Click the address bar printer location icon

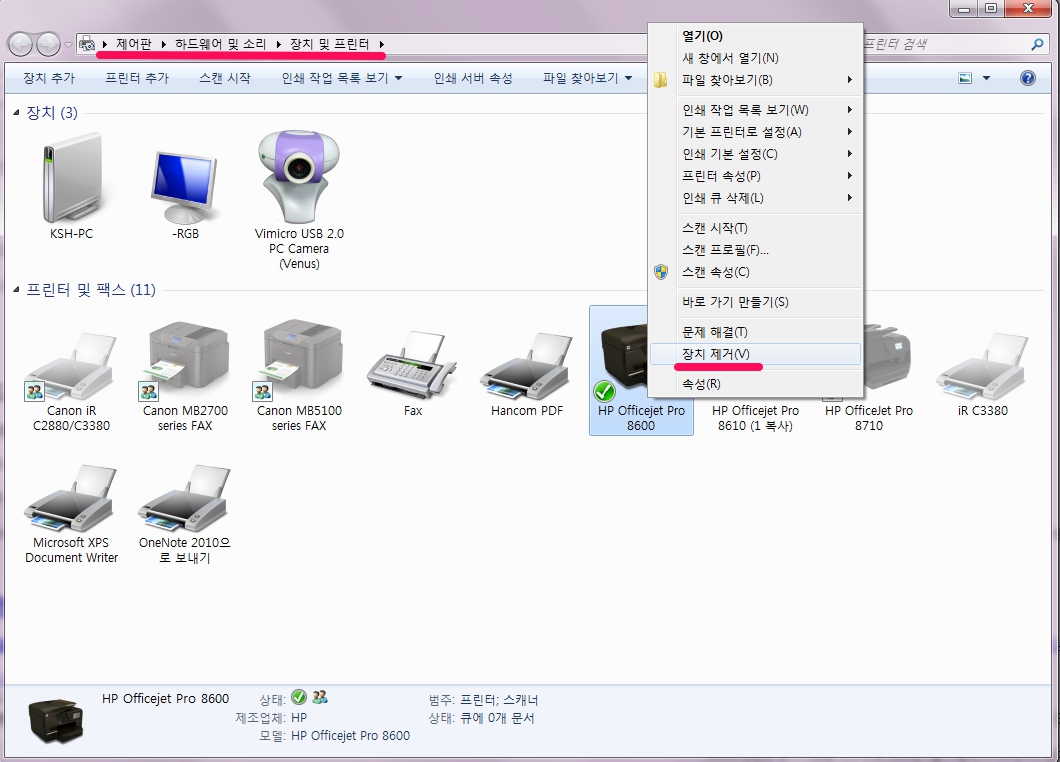[x=87, y=45]
